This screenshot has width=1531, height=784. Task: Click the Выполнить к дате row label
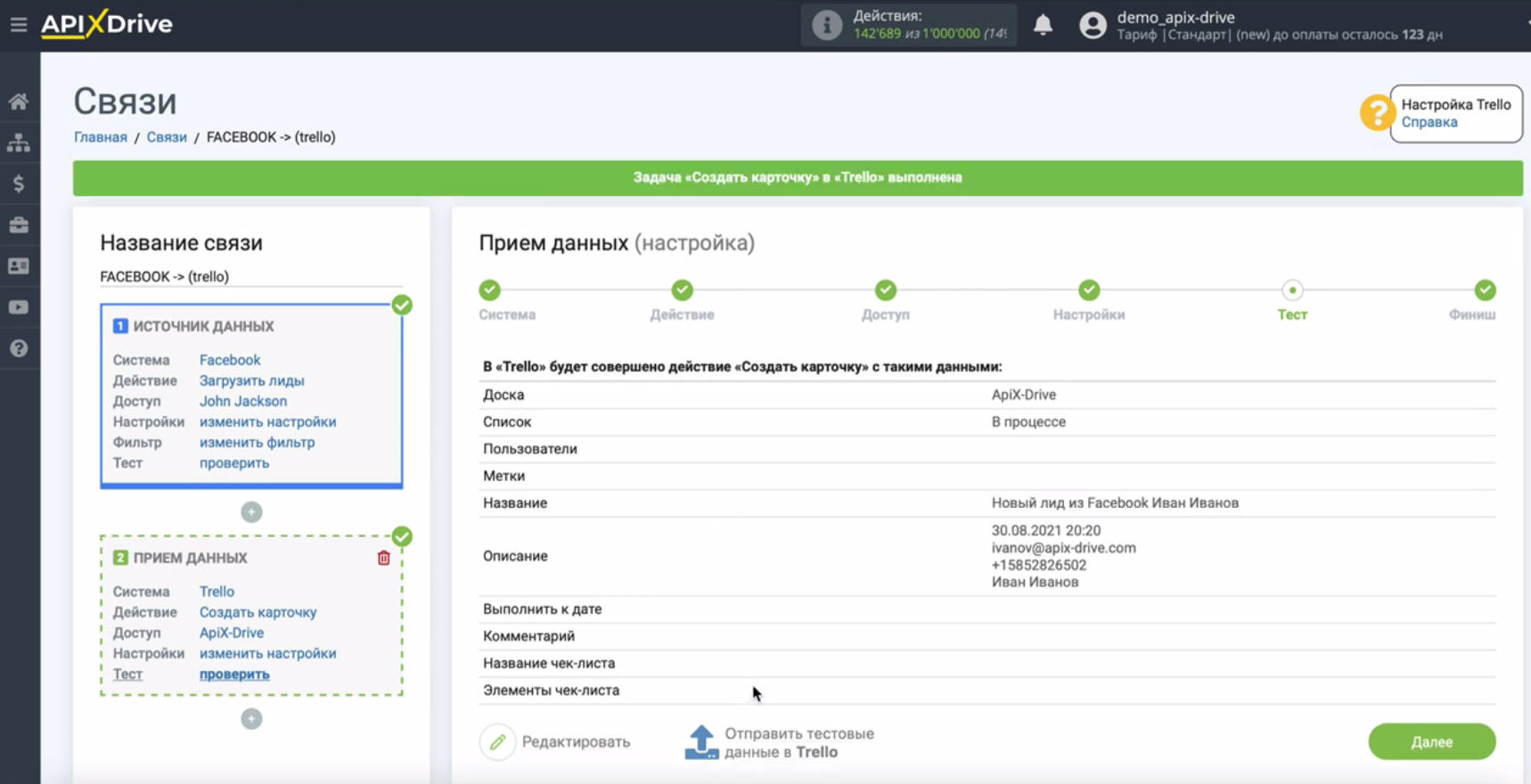[543, 609]
